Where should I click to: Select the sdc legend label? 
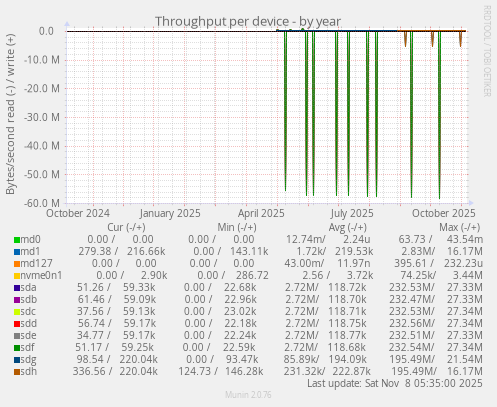28,311
